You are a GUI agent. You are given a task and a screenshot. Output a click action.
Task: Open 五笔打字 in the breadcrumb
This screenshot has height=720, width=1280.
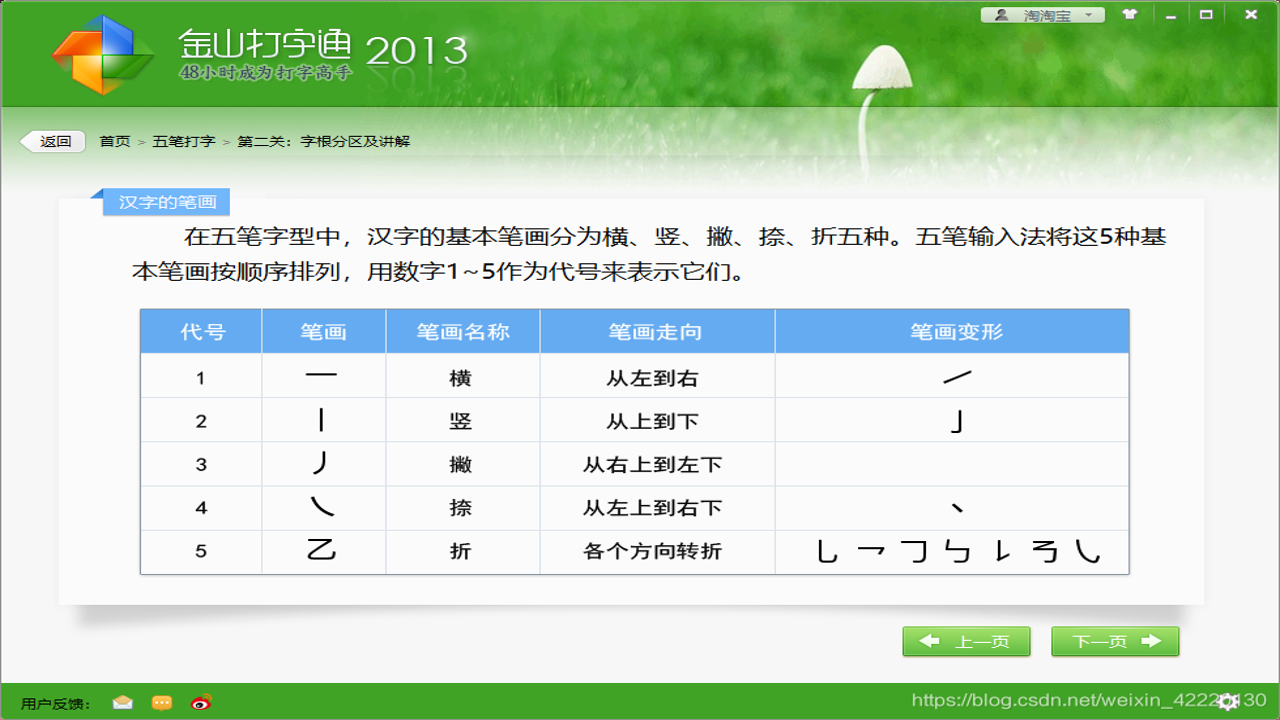click(x=184, y=142)
